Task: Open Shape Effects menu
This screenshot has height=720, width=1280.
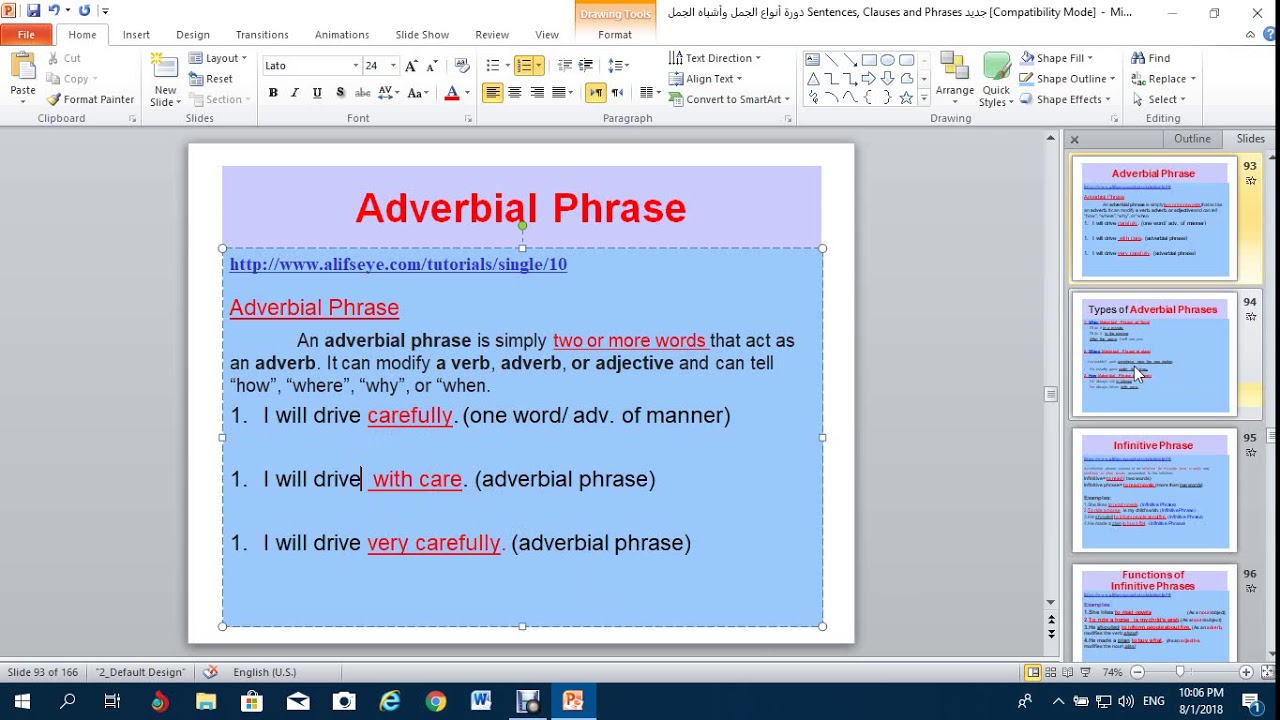Action: coord(1065,99)
